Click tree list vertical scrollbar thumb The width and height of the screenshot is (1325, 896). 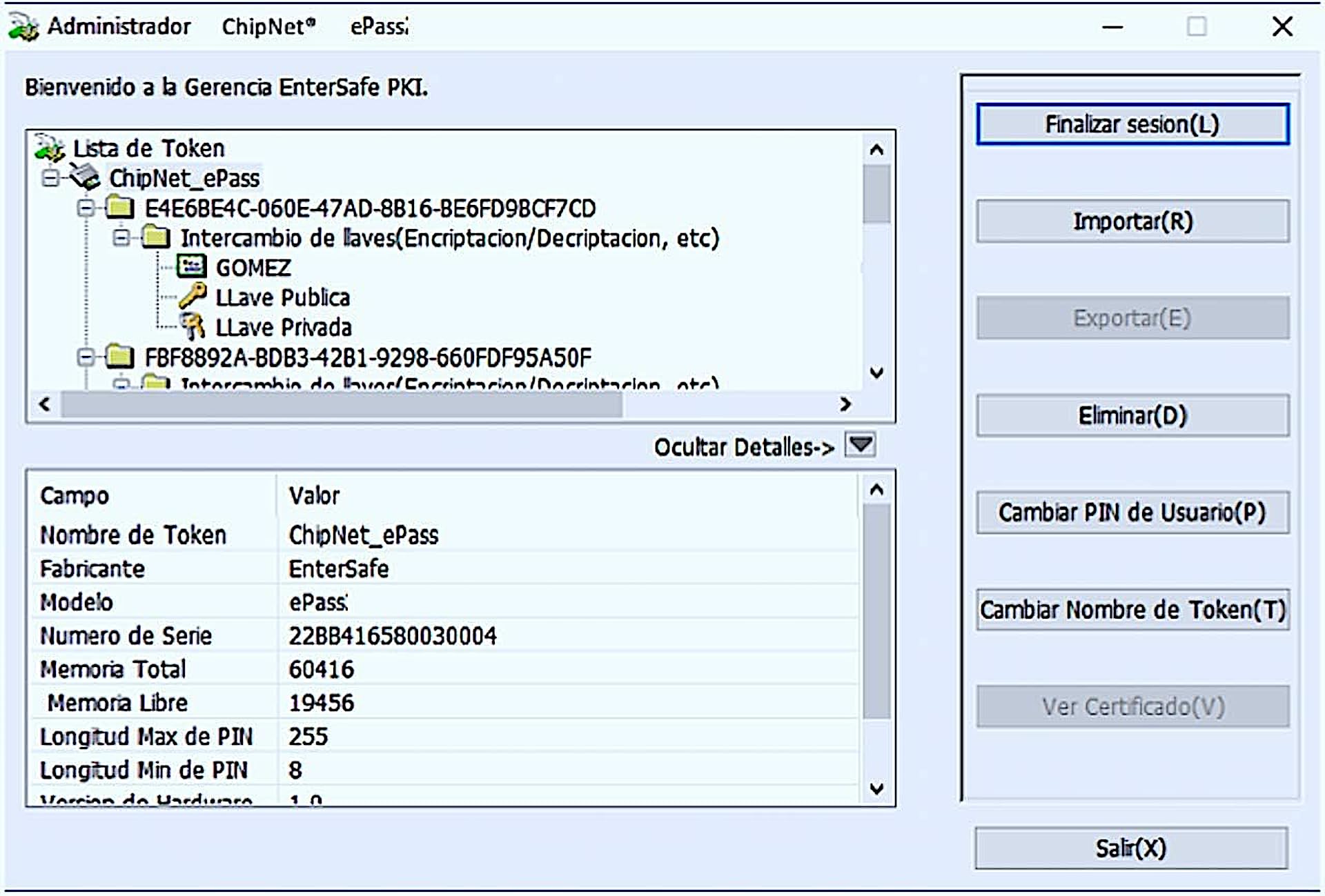tap(876, 194)
